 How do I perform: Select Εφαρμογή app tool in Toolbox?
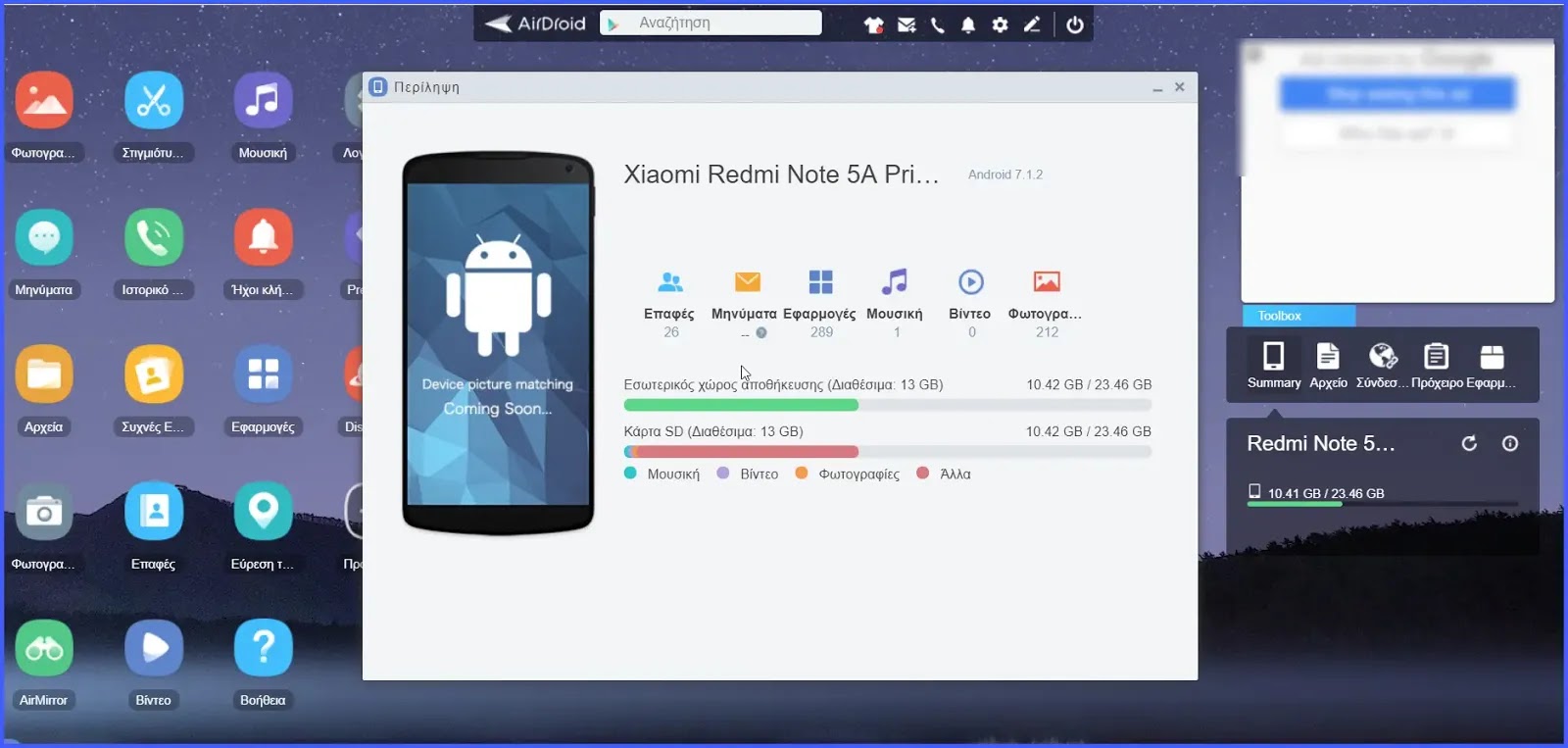(x=1492, y=365)
